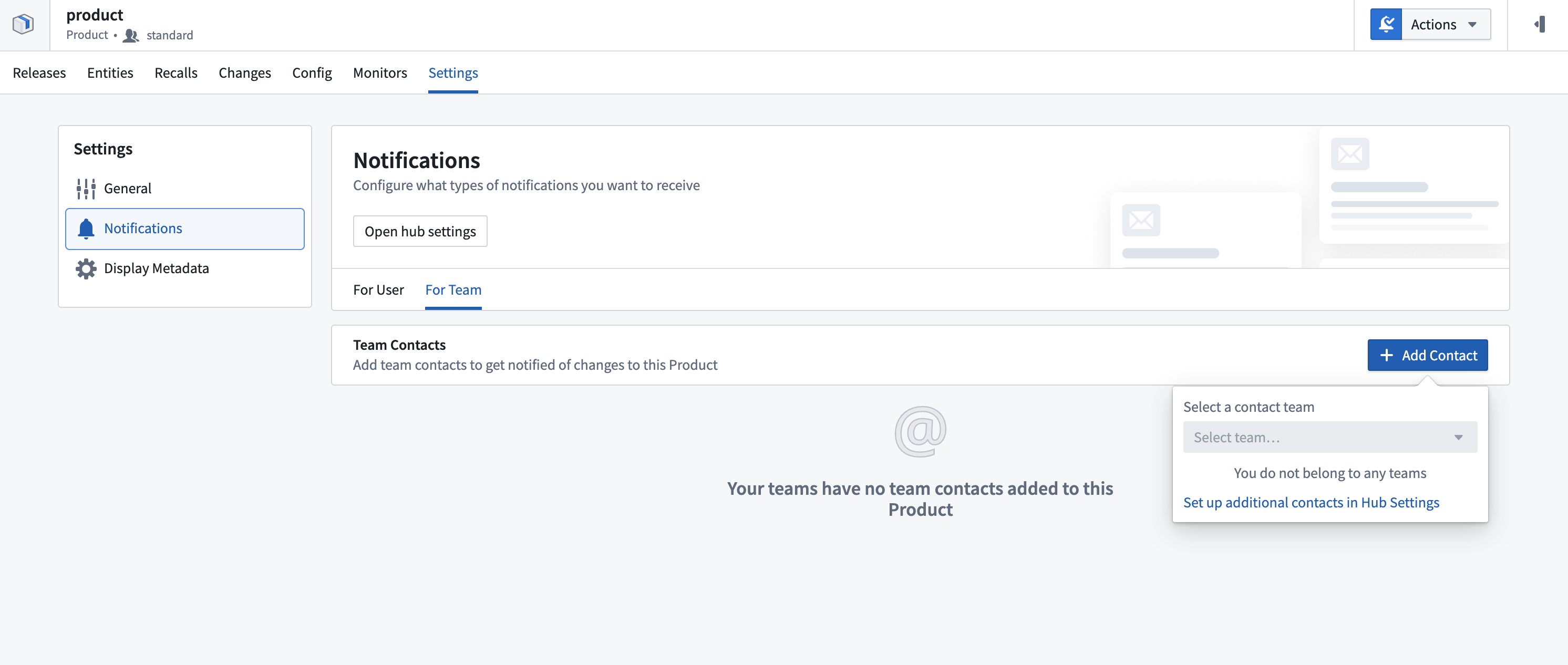
Task: Follow the Set up additional contacts link
Action: point(1311,503)
